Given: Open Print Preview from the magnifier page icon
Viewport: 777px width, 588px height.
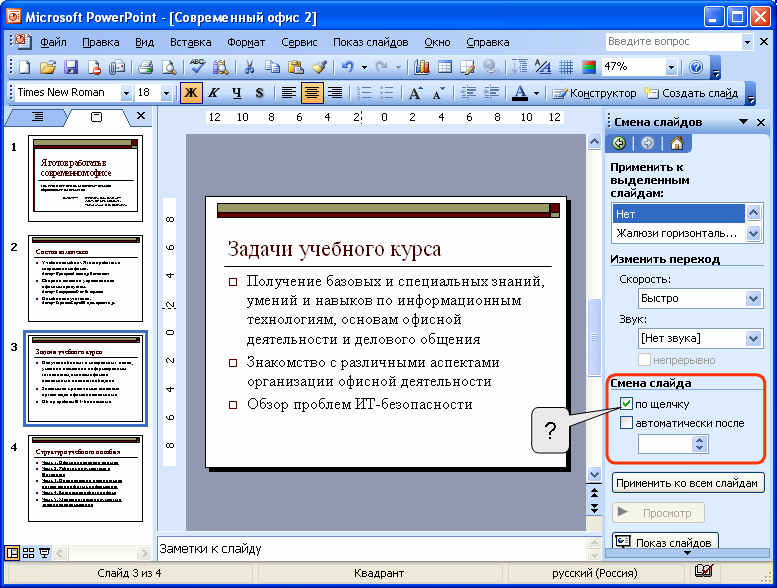Looking at the screenshot, I should [169, 67].
